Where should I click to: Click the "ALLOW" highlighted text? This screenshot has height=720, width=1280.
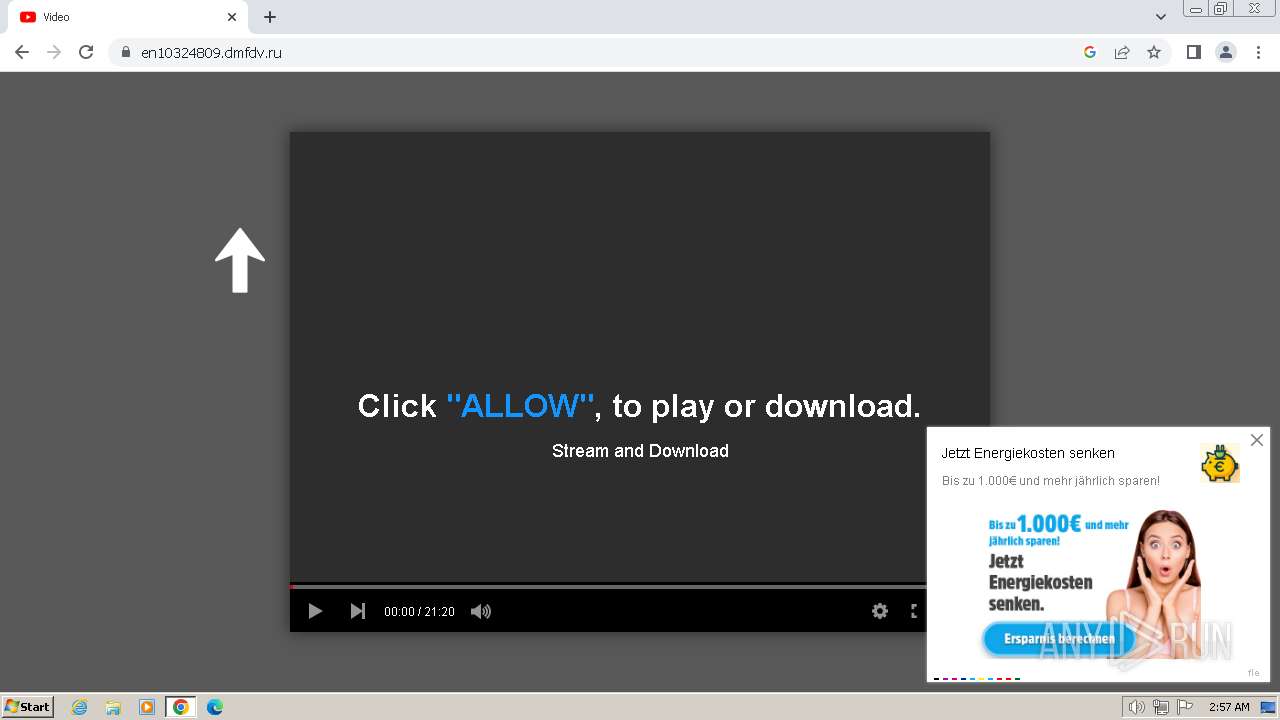(x=520, y=406)
